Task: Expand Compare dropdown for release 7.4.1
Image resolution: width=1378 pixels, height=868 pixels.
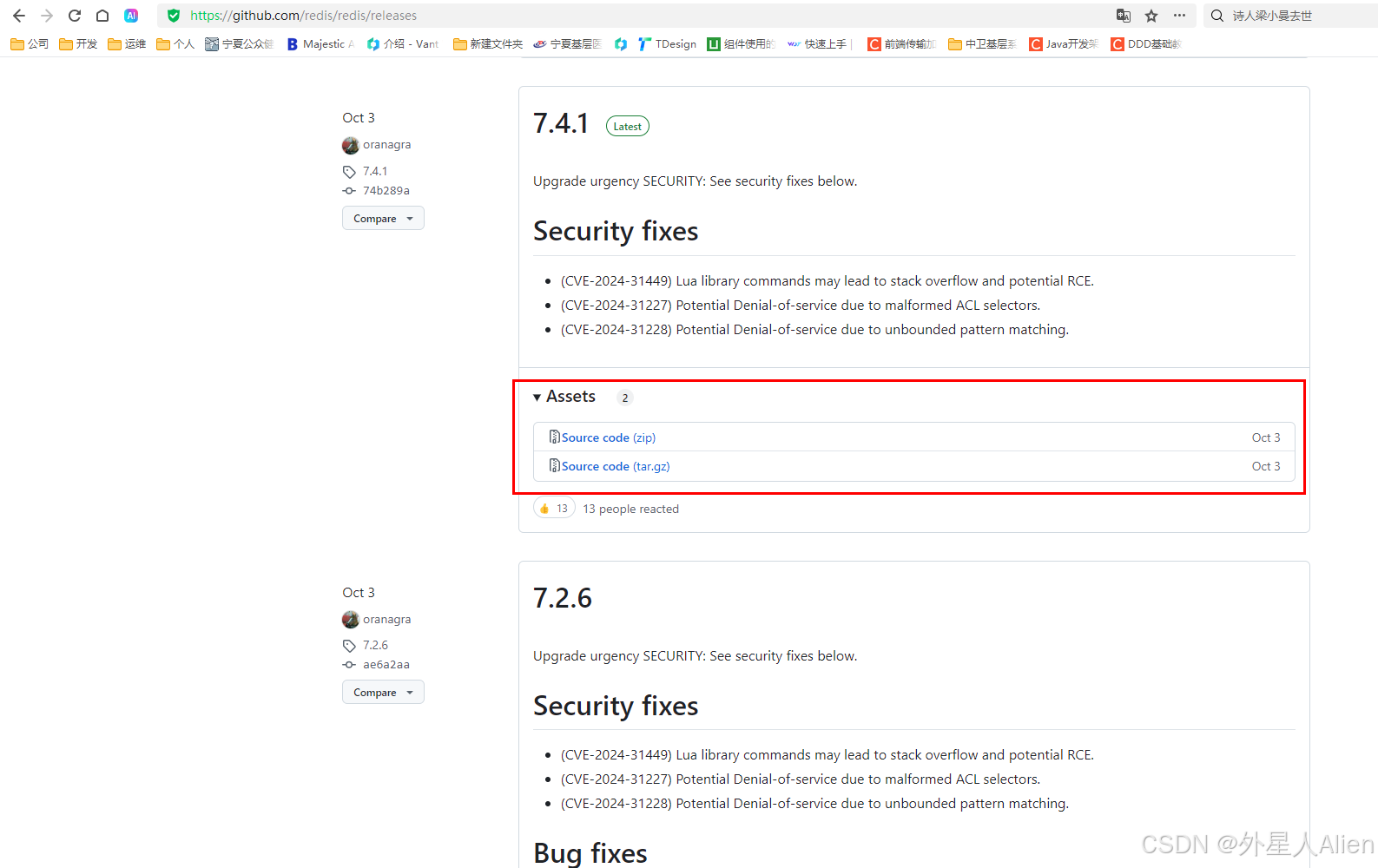Action: [x=383, y=218]
